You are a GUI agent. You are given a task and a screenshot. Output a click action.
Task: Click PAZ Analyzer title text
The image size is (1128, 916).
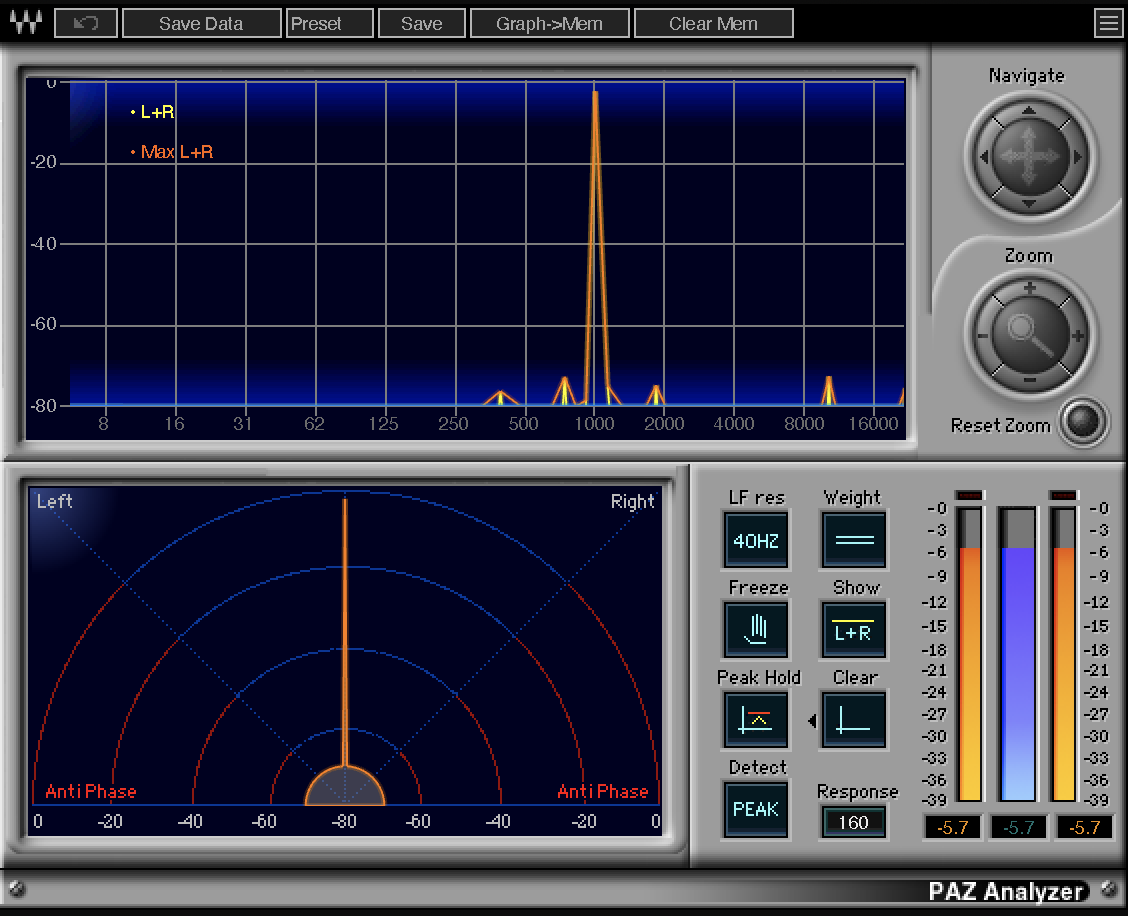(1006, 892)
